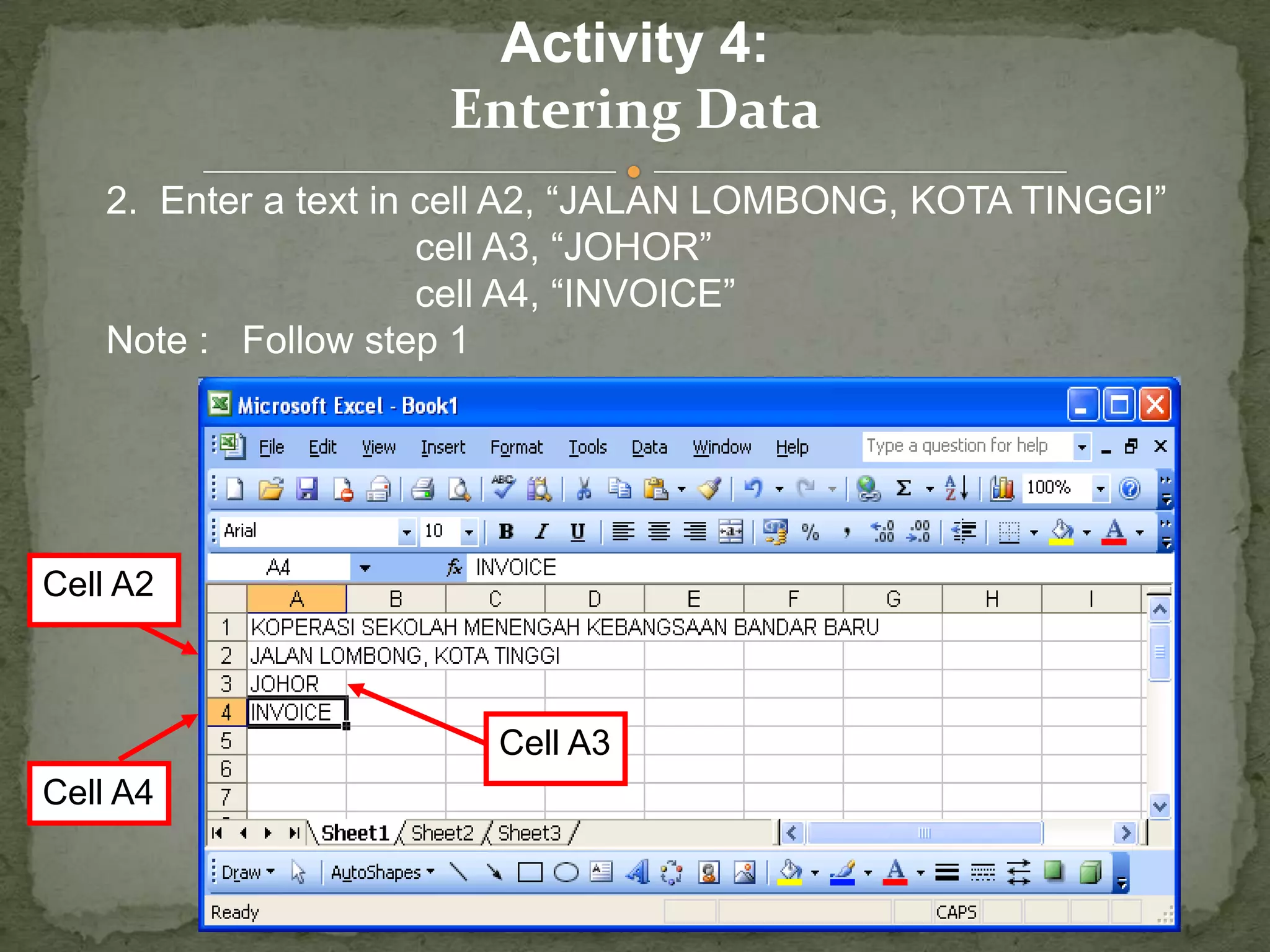
Task: Click horizontal scrollbar right arrow
Action: pos(1126,833)
